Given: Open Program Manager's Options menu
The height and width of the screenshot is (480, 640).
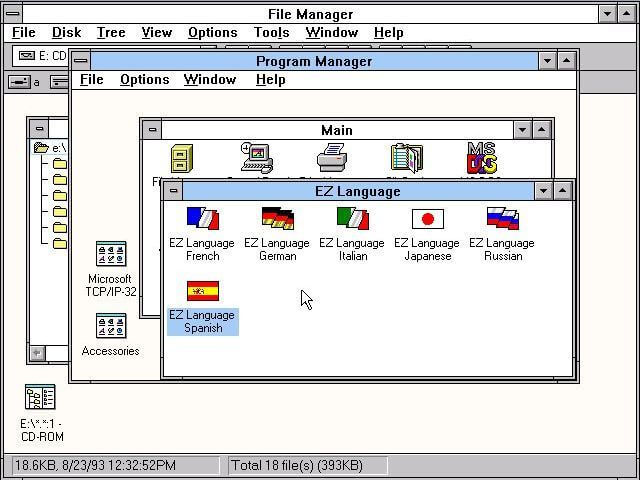Looking at the screenshot, I should point(144,80).
